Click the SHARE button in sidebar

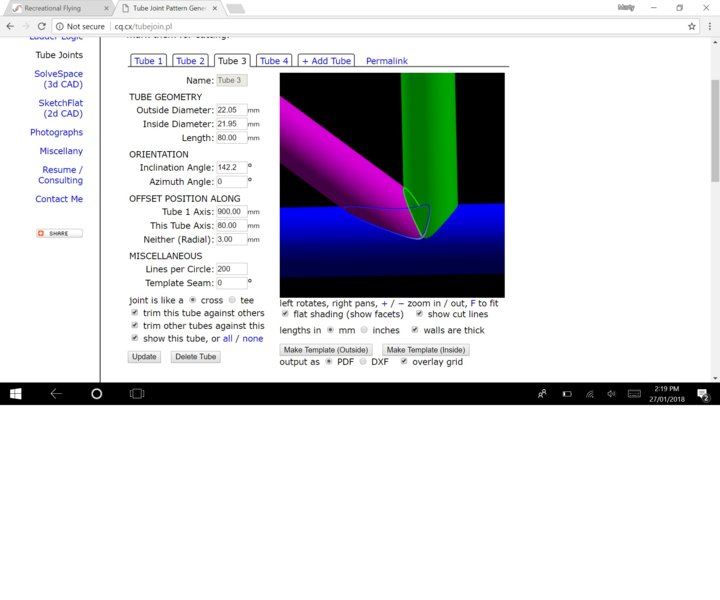tap(59, 233)
